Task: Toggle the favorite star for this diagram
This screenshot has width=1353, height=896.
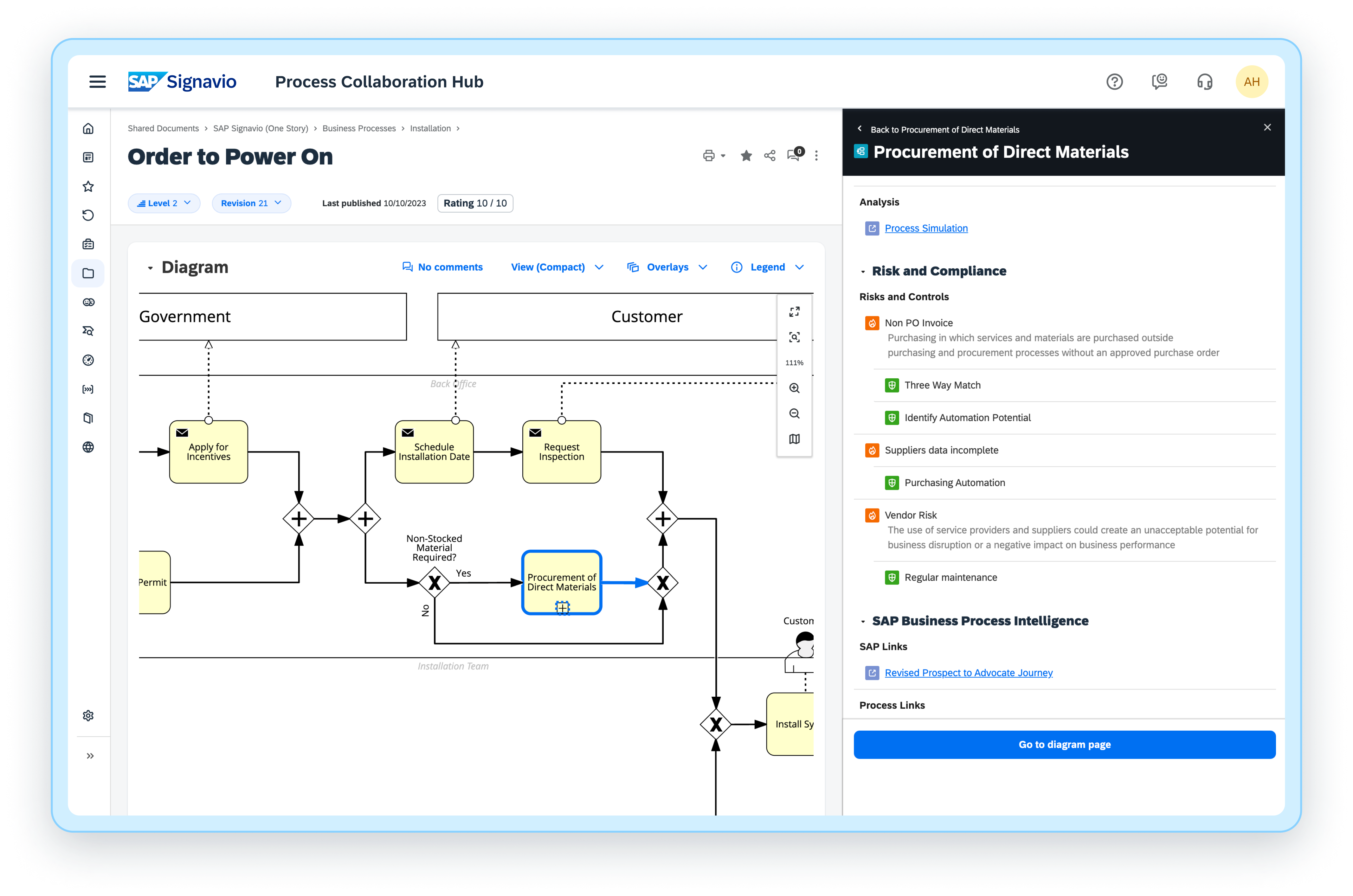Action: (x=746, y=156)
